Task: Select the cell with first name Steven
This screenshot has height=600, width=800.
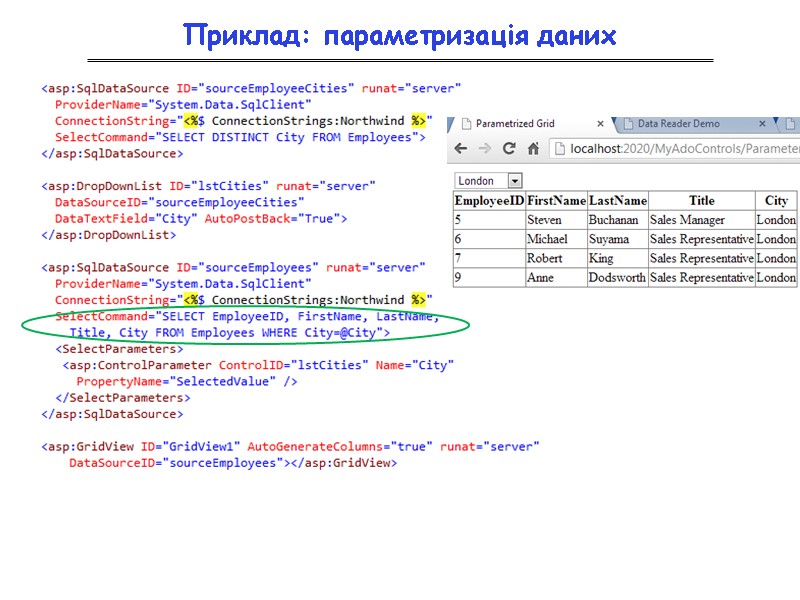Action: click(x=556, y=220)
